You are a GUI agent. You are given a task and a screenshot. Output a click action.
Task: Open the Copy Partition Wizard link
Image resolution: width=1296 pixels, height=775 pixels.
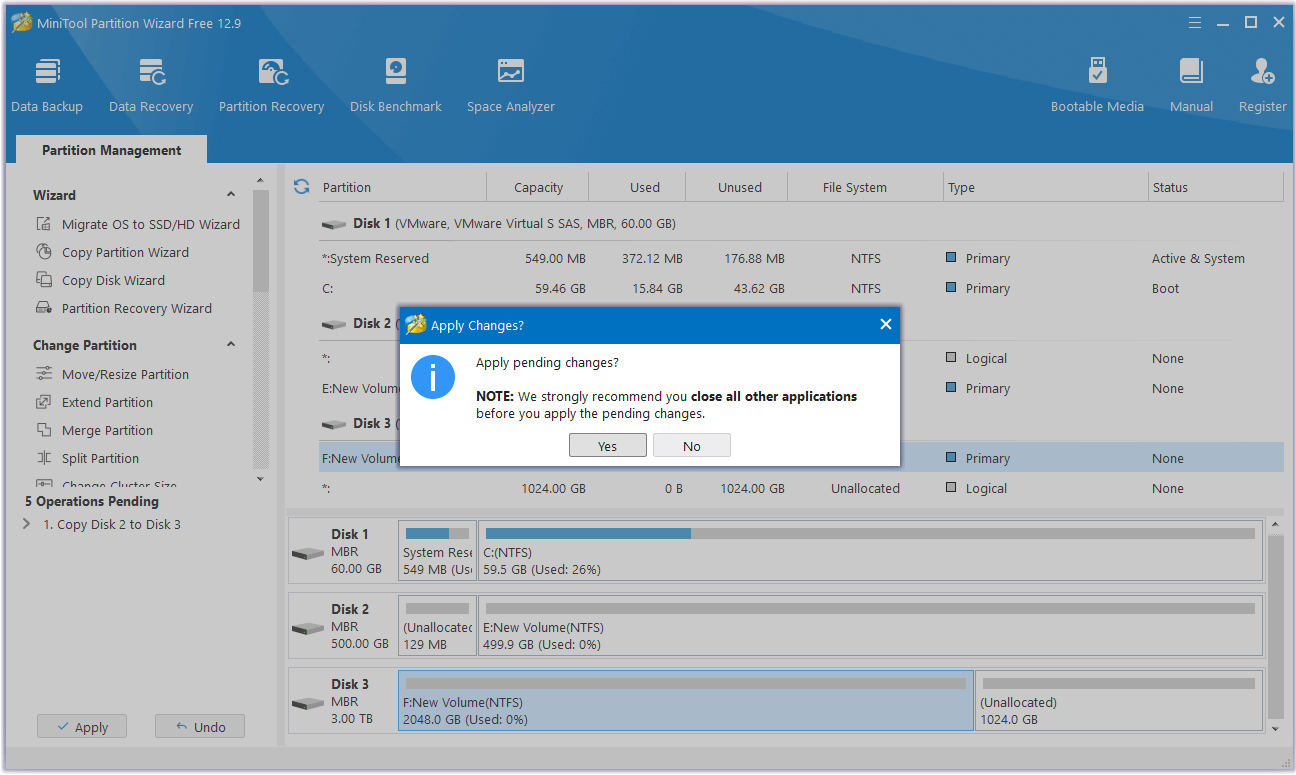click(x=125, y=252)
